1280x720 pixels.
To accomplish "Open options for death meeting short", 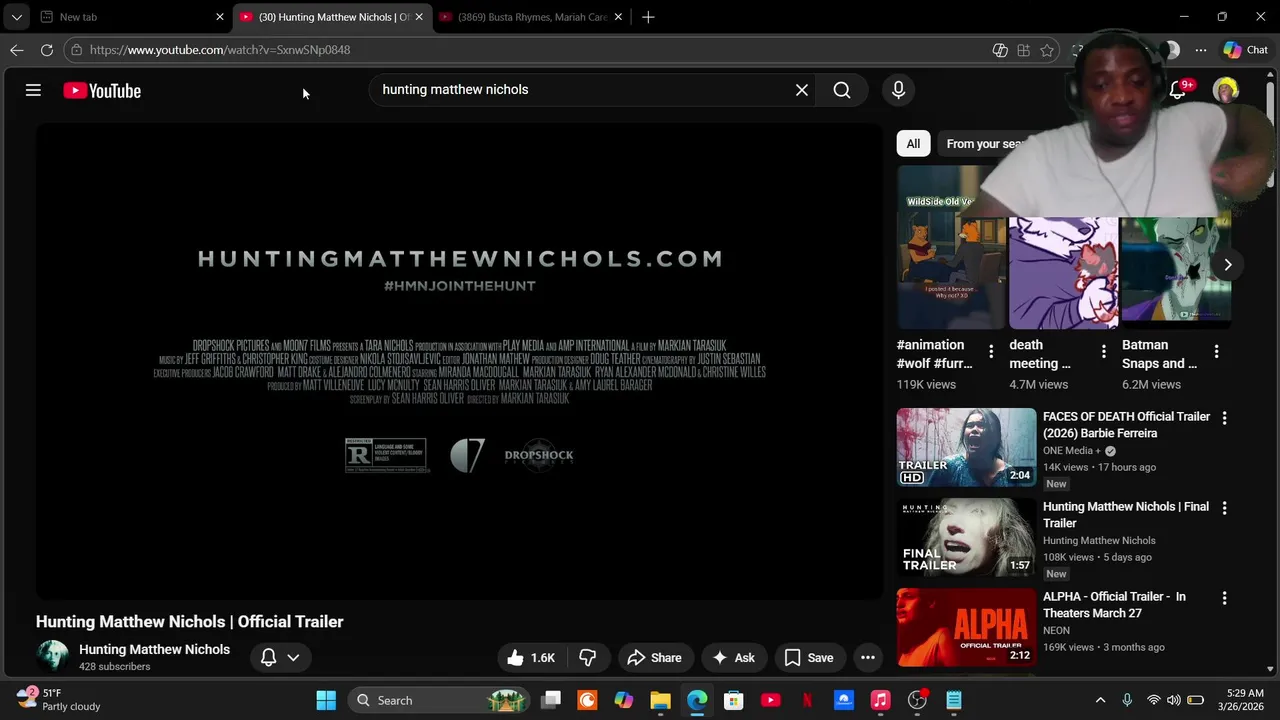I will [x=1103, y=352].
